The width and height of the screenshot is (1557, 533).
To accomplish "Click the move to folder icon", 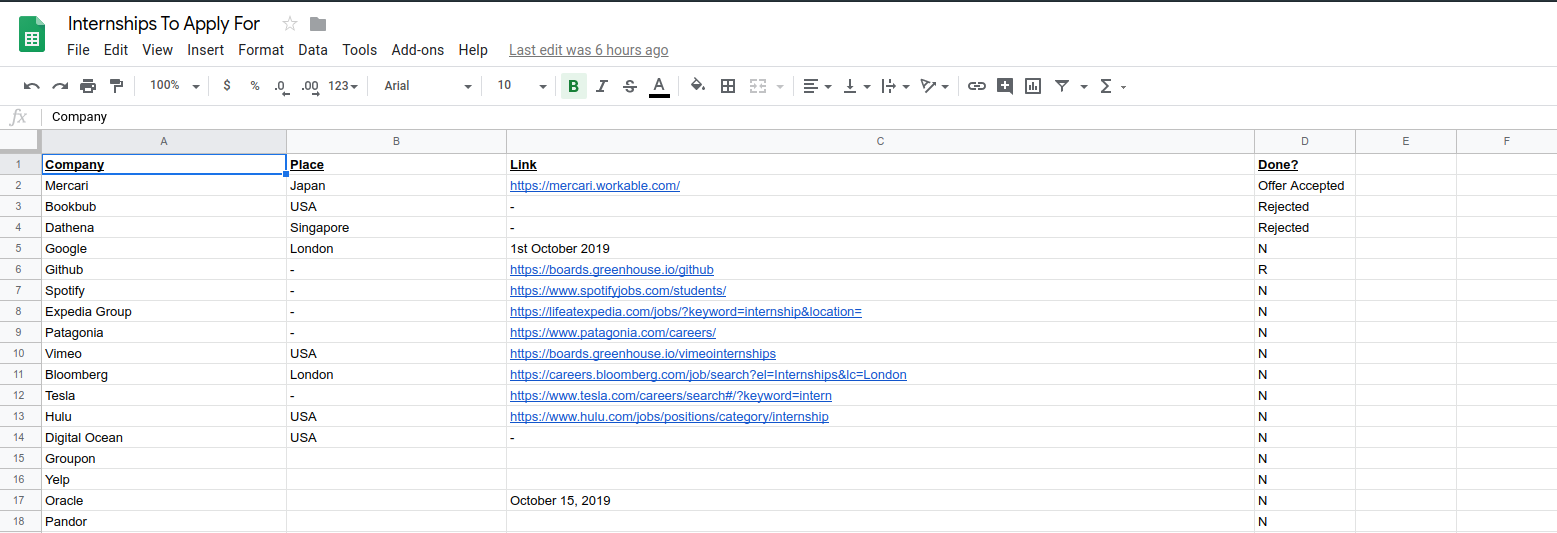I will 318,24.
